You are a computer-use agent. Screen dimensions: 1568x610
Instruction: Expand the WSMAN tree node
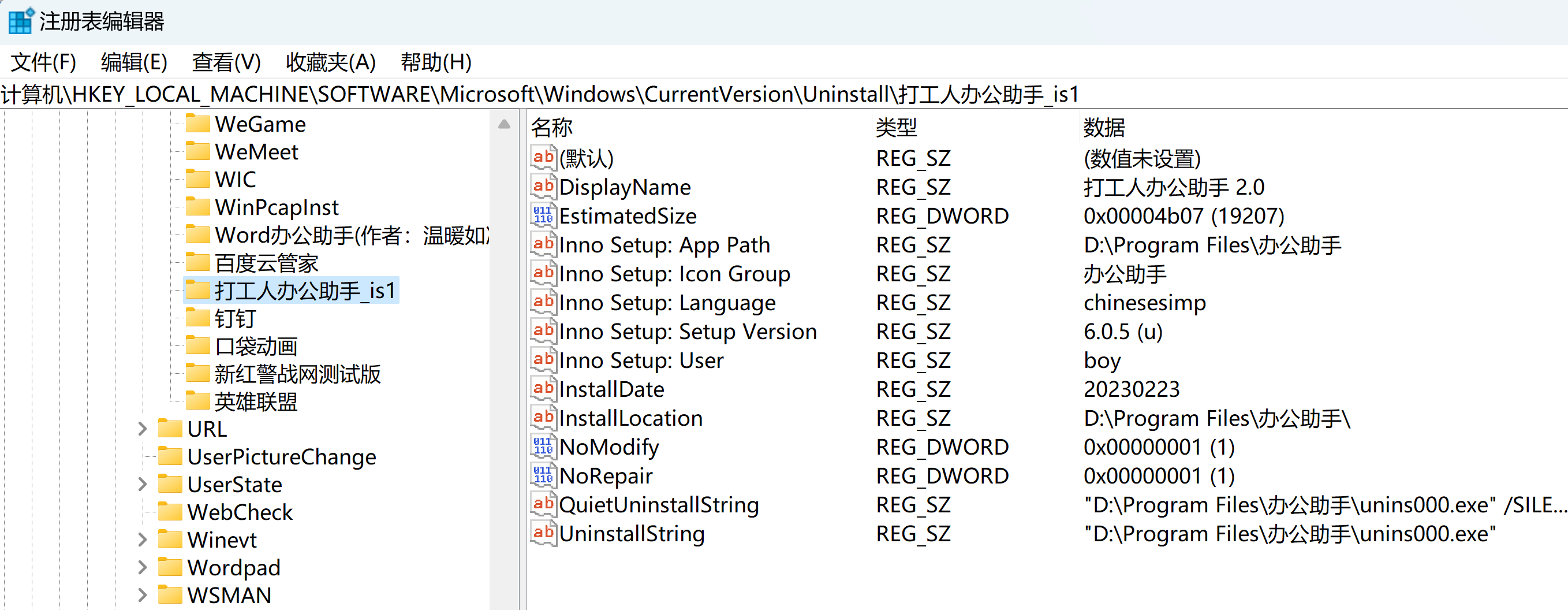pyautogui.click(x=142, y=595)
